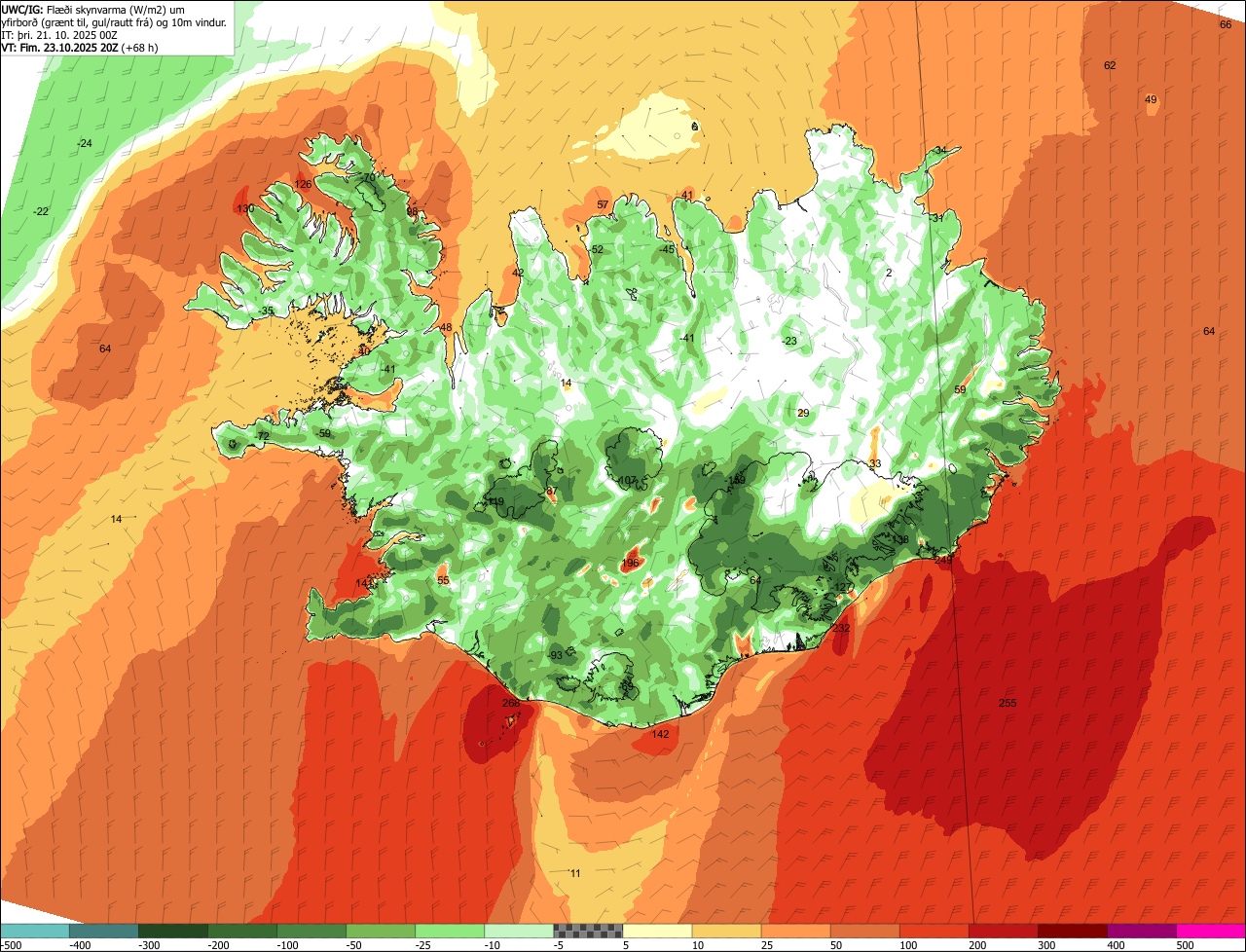Click the checkered legend swatch between -5 and 5
This screenshot has height=952, width=1246.
[x=588, y=931]
